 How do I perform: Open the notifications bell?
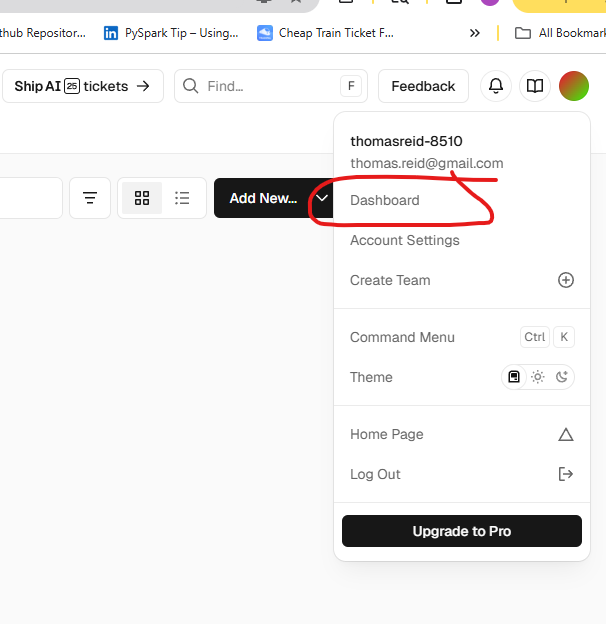point(496,86)
